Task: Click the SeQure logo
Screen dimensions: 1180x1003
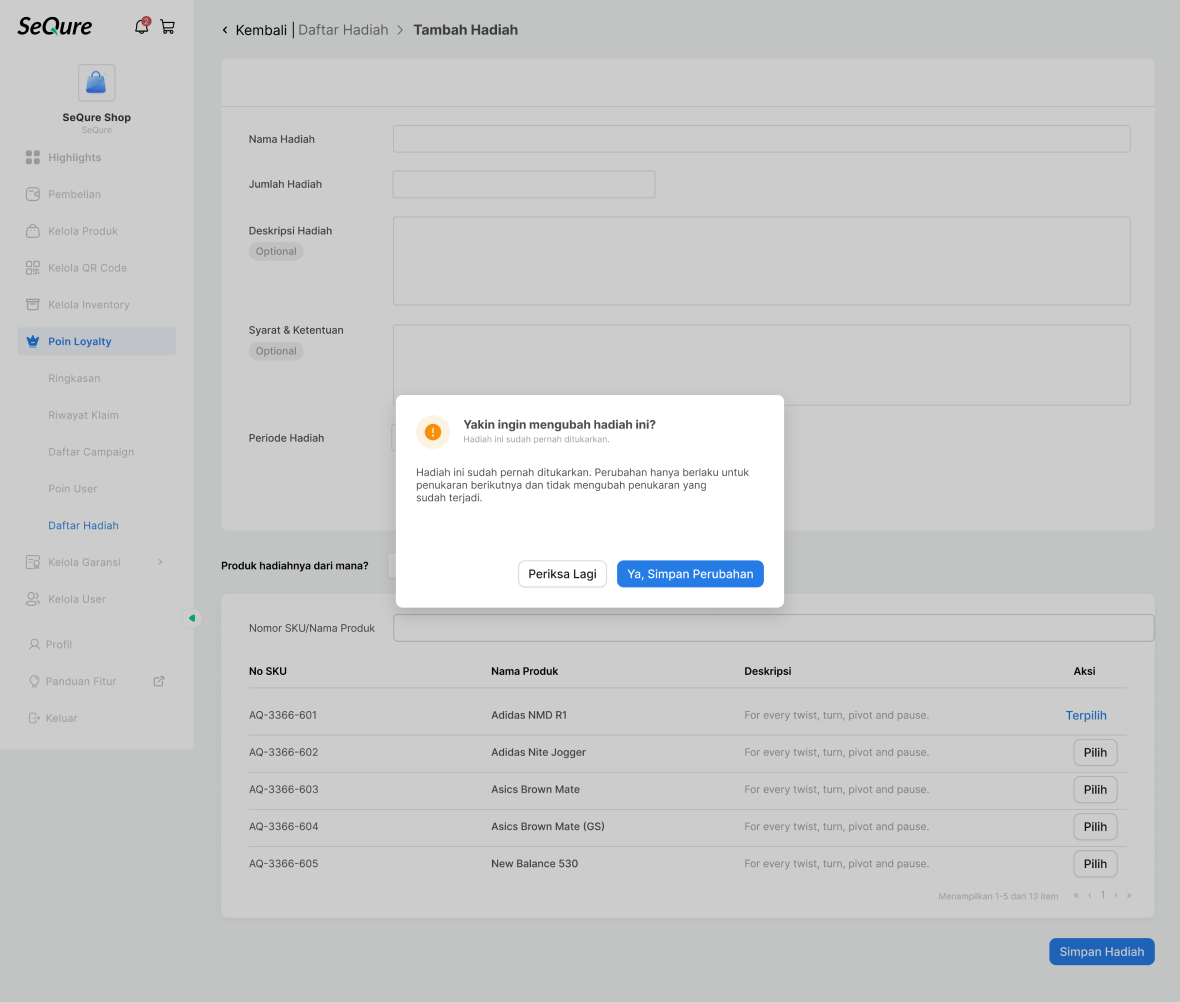Action: point(55,26)
